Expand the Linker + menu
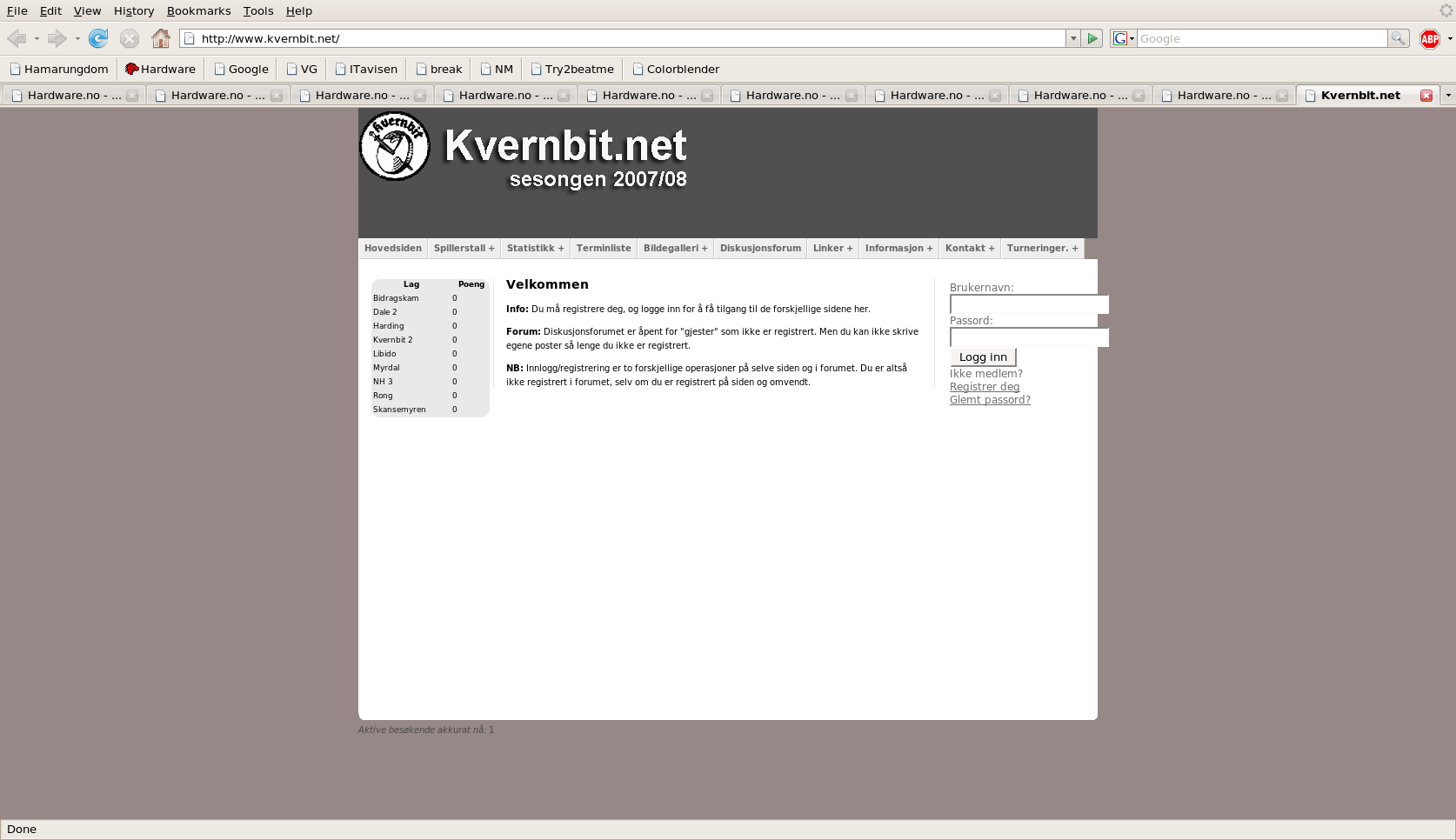 point(833,249)
